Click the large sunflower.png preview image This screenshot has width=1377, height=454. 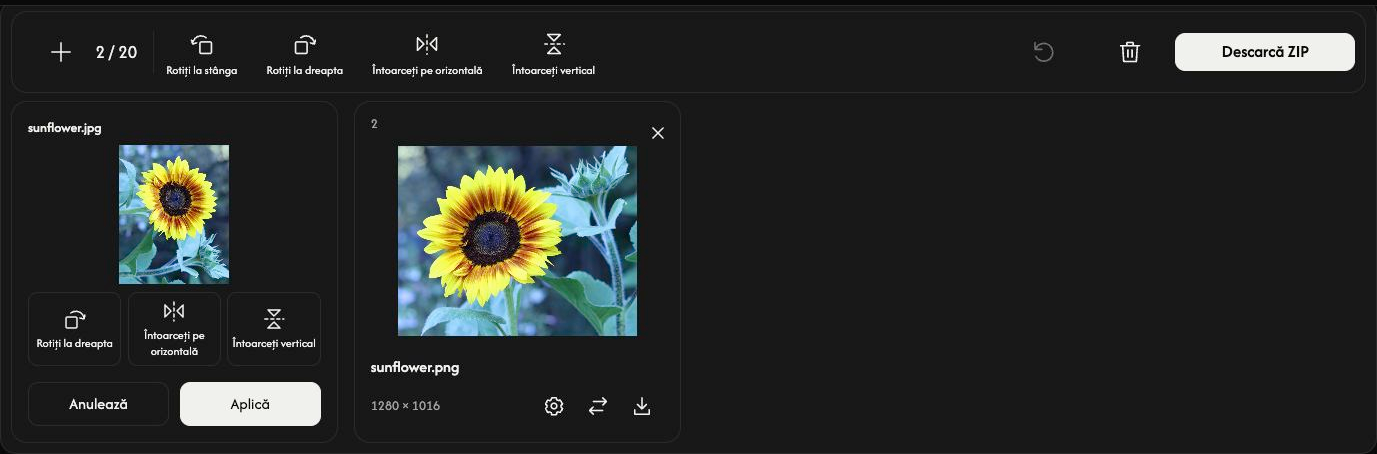(x=517, y=241)
